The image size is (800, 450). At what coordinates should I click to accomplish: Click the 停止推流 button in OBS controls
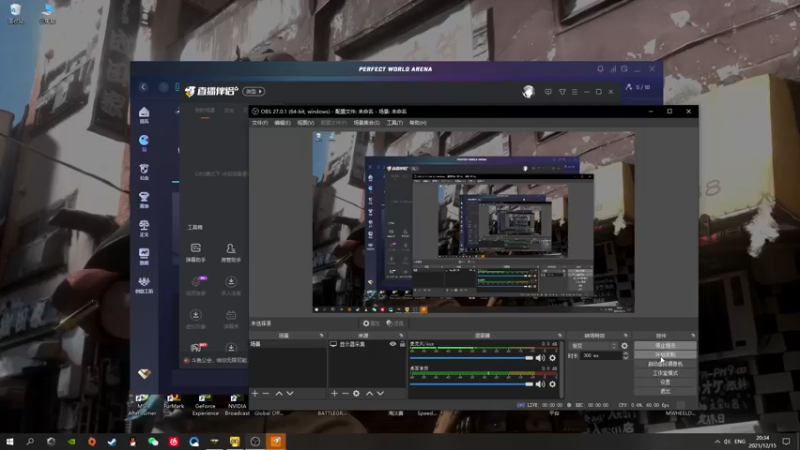(665, 345)
